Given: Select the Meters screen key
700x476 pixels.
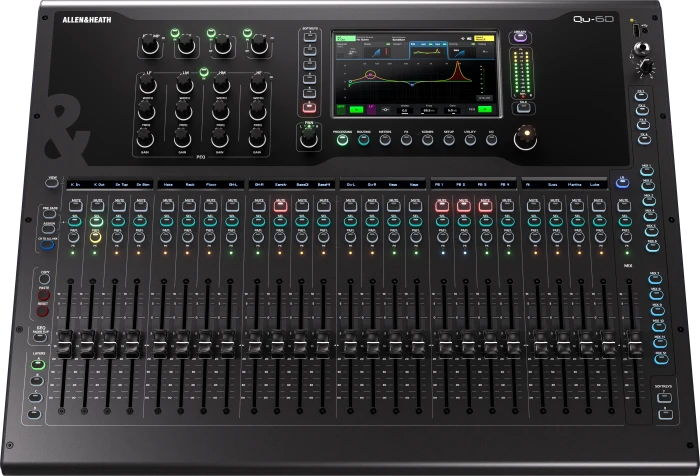Looking at the screenshot, I should [x=385, y=140].
